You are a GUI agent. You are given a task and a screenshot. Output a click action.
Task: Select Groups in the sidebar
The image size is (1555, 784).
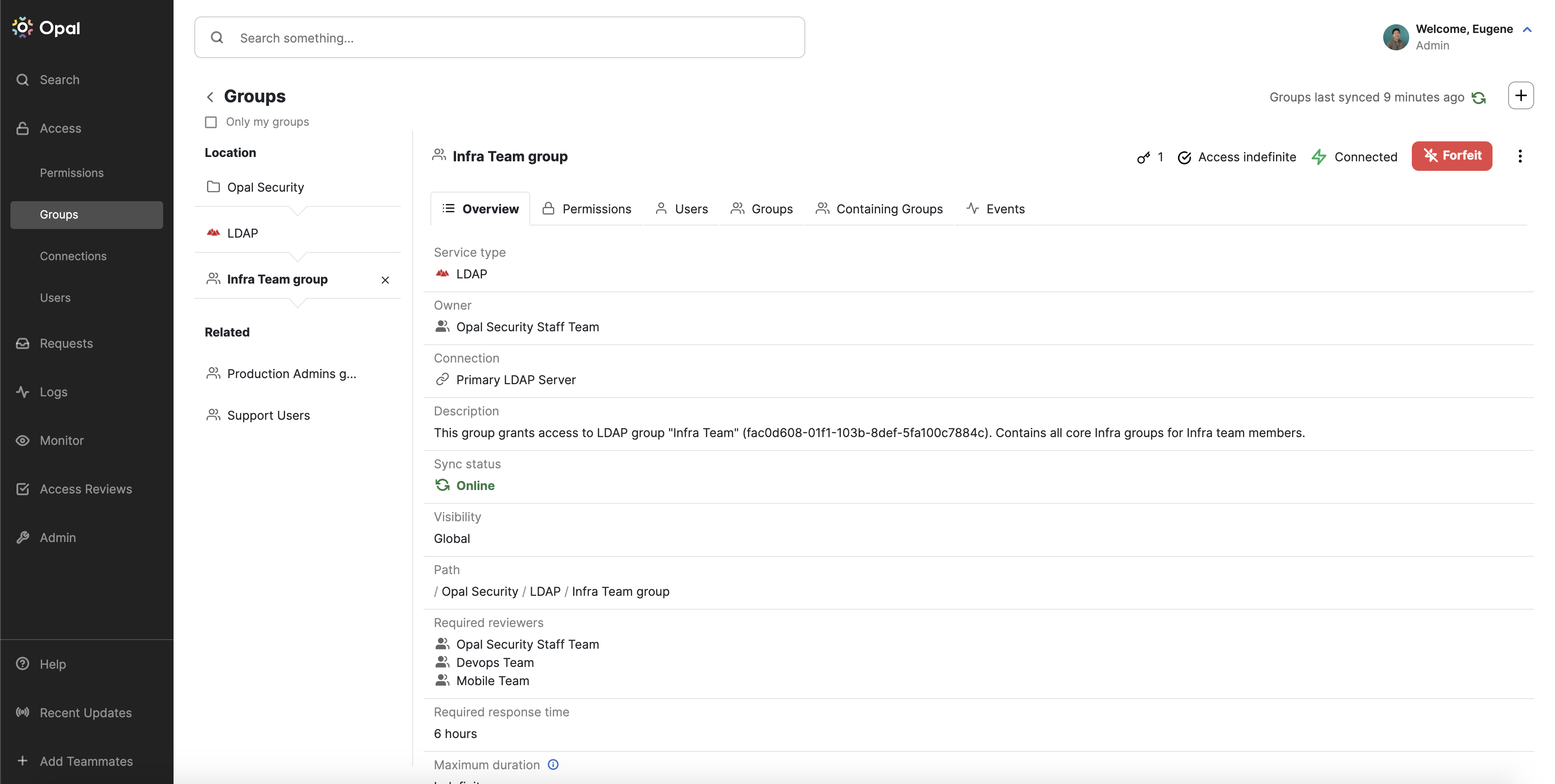point(86,215)
